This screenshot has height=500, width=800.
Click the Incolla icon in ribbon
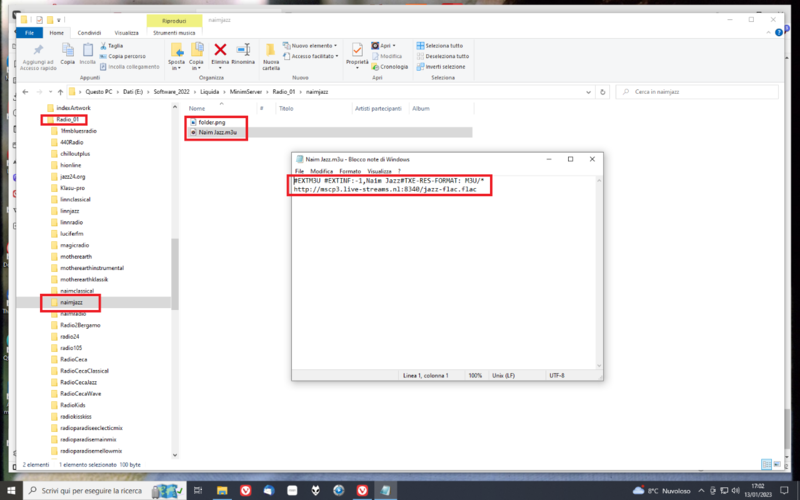click(89, 53)
